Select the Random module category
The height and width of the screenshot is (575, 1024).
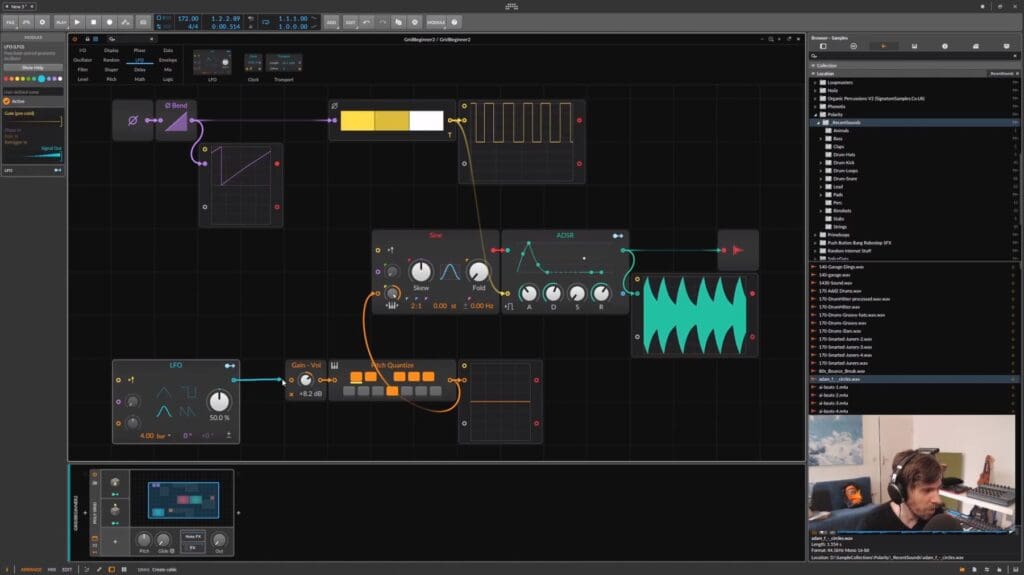(x=111, y=60)
